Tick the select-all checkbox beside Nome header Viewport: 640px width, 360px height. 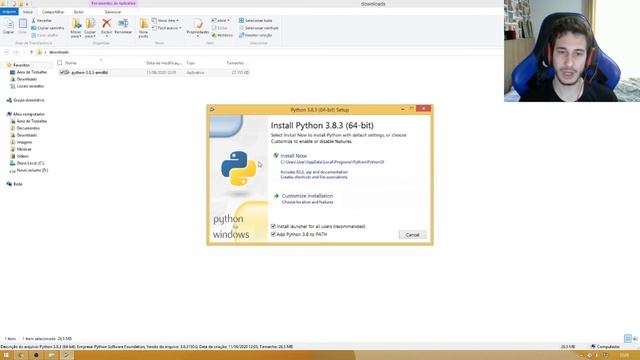60,63
